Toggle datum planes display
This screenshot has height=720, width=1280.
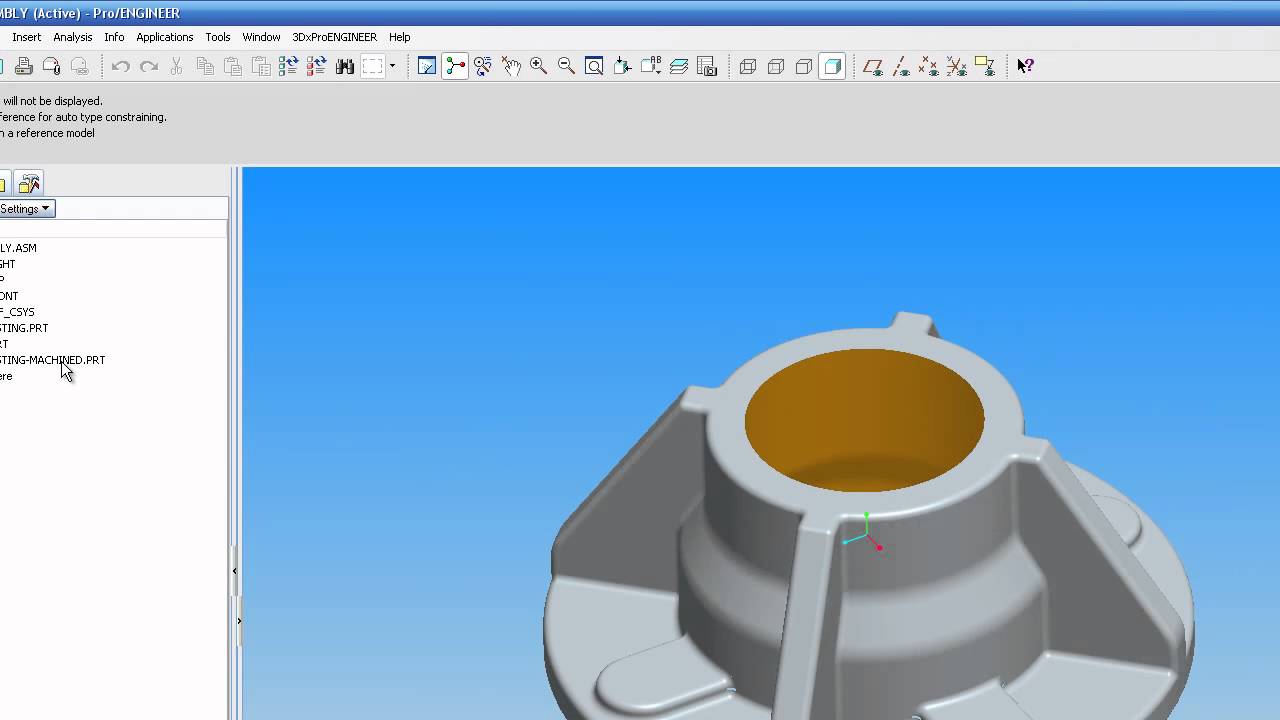click(x=872, y=66)
